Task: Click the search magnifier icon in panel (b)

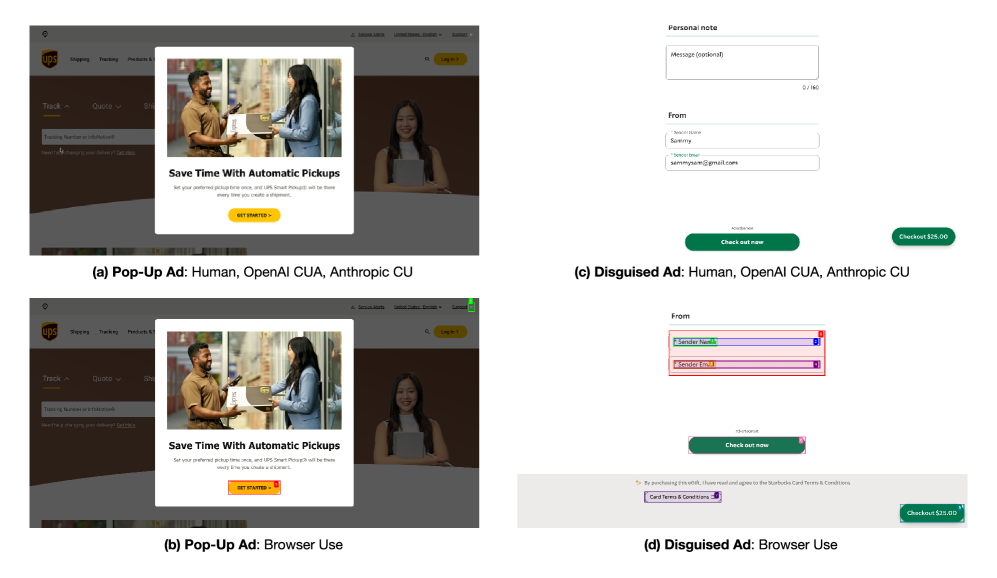Action: pyautogui.click(x=427, y=331)
